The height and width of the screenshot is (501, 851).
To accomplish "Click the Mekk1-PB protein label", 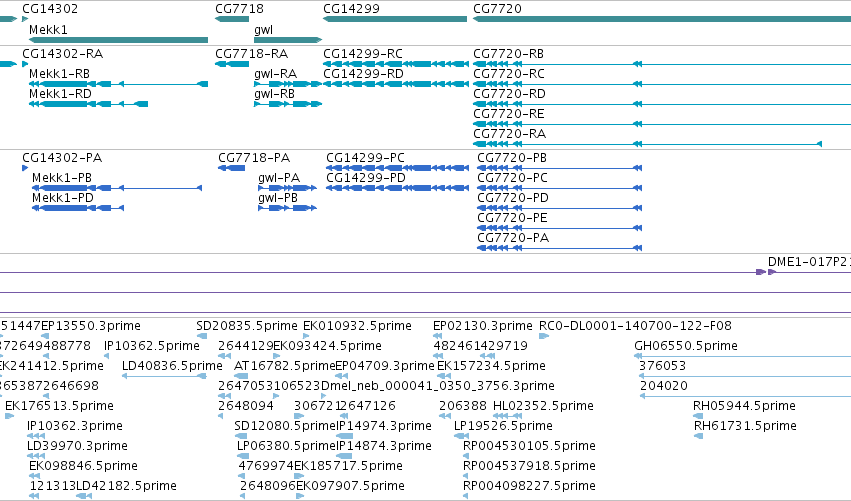I will pos(62,178).
